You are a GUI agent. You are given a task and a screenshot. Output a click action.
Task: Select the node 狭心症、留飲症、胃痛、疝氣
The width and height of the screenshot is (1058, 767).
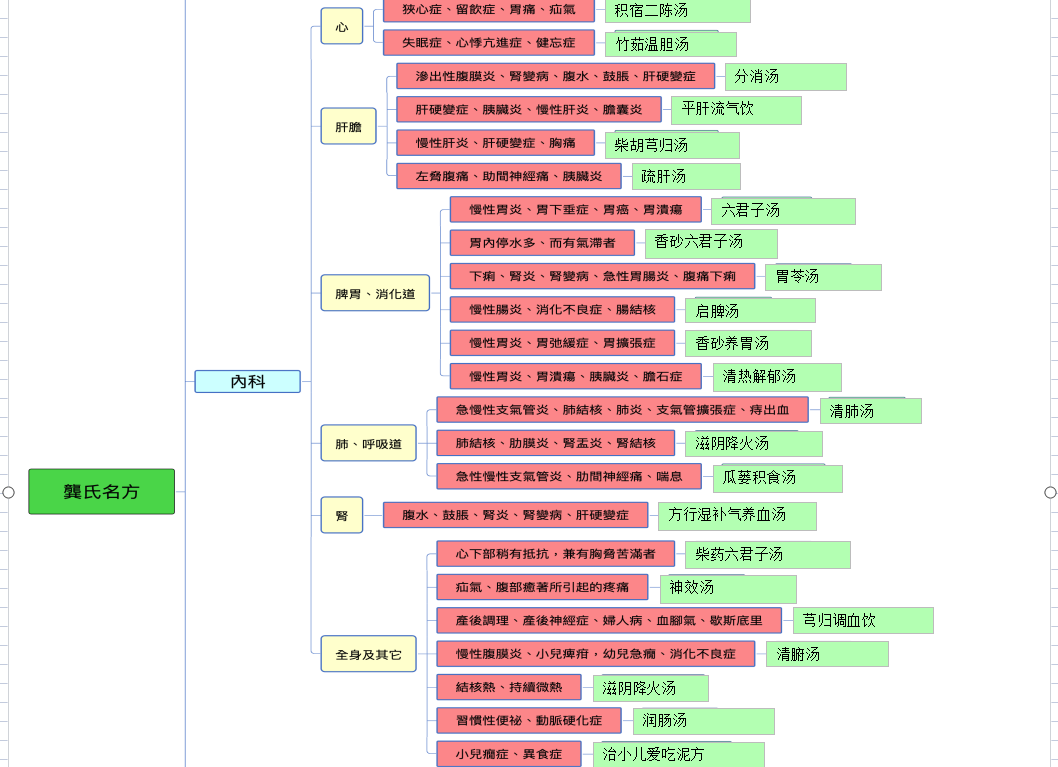coord(489,9)
